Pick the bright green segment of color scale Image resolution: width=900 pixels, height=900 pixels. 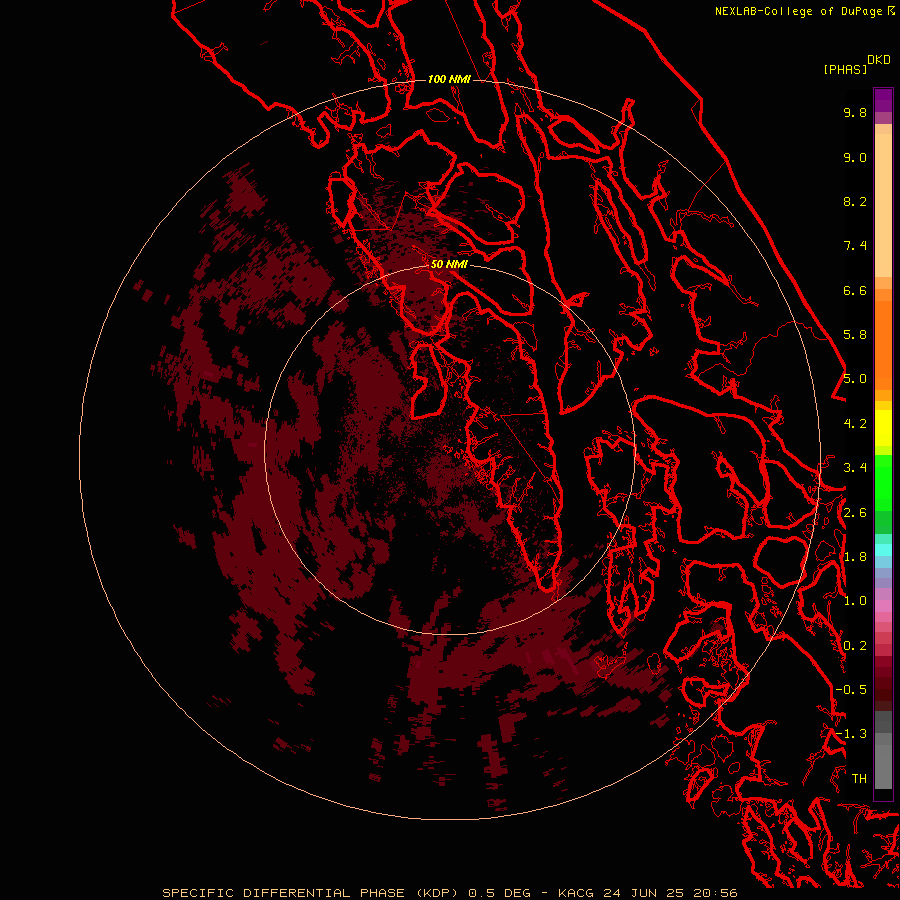tap(883, 483)
